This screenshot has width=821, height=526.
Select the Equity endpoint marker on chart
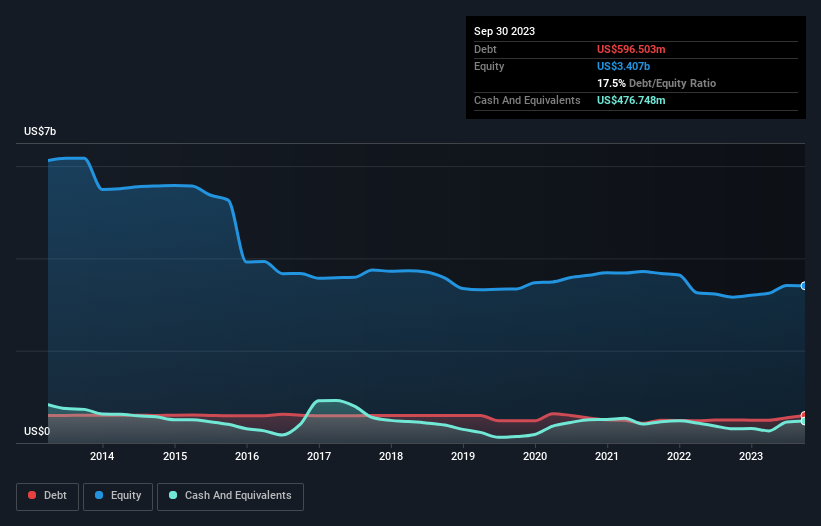[804, 286]
